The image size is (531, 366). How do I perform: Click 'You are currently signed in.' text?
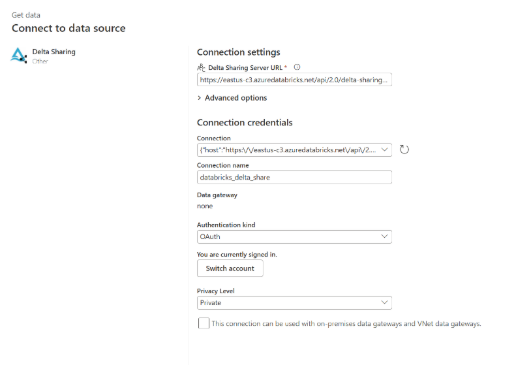click(237, 254)
